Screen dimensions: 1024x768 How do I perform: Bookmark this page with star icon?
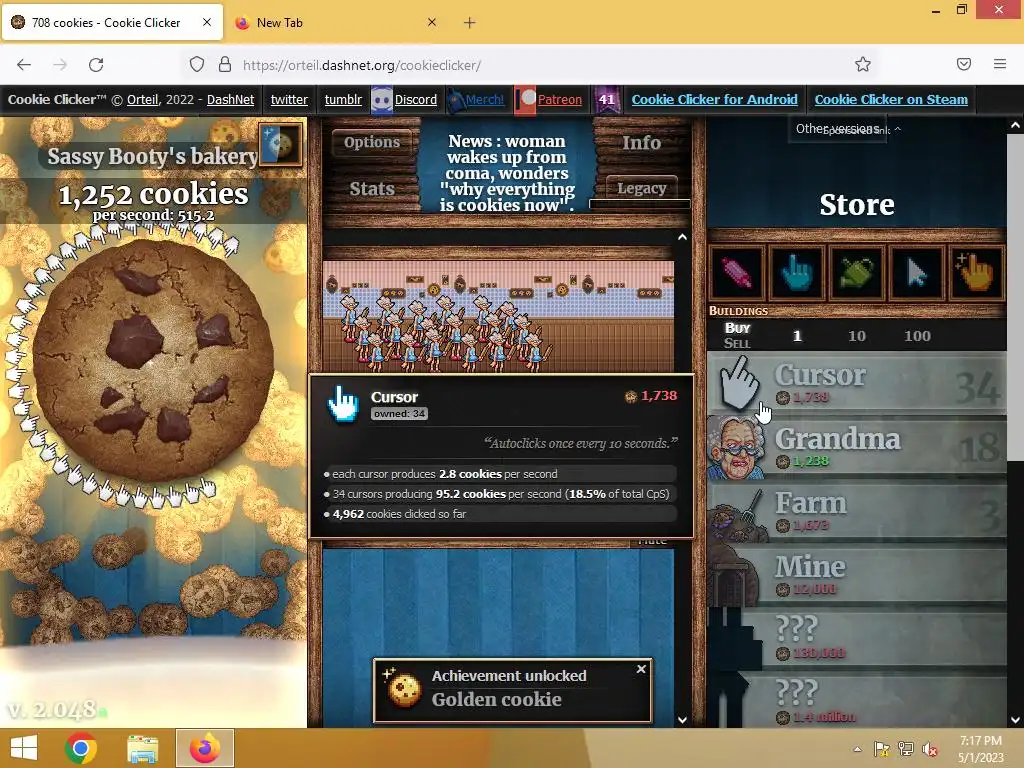pos(863,65)
